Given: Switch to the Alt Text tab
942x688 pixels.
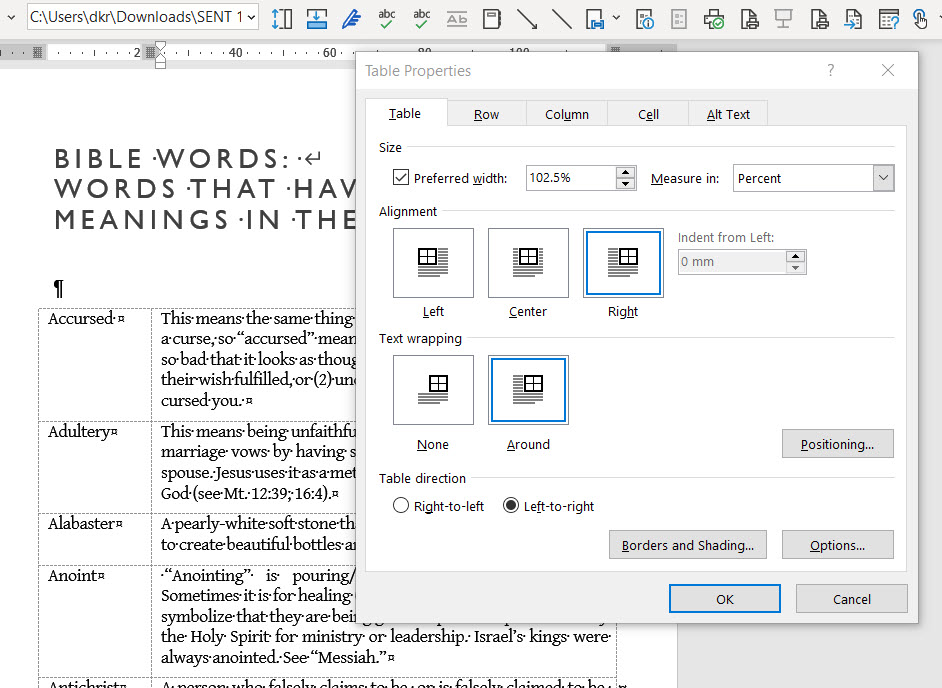Looking at the screenshot, I should coord(728,114).
